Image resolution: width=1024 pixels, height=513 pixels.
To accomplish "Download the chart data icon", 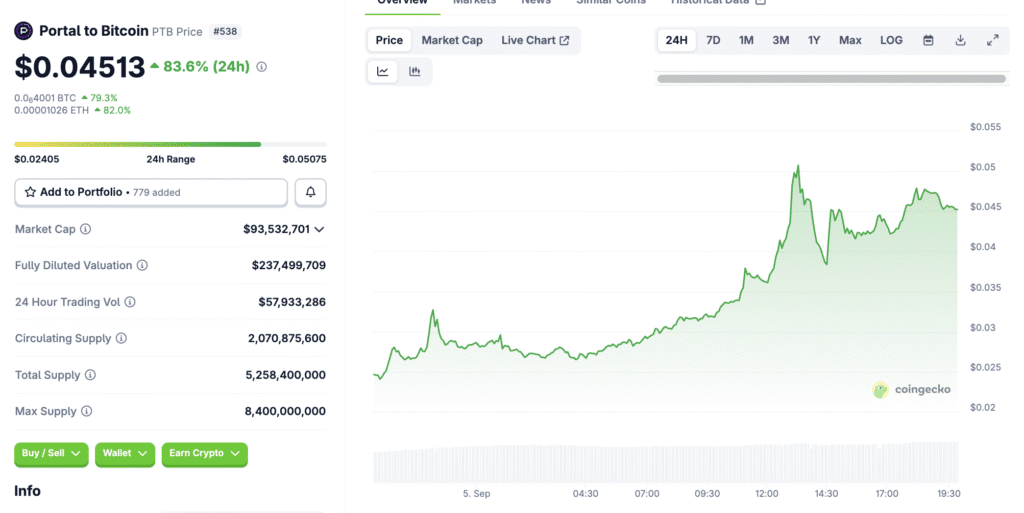I will (960, 40).
